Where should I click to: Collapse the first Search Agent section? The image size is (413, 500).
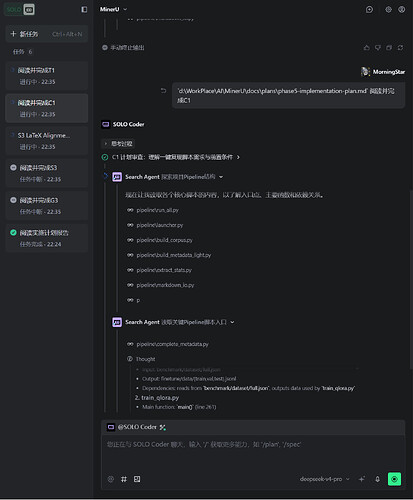click(x=221, y=177)
